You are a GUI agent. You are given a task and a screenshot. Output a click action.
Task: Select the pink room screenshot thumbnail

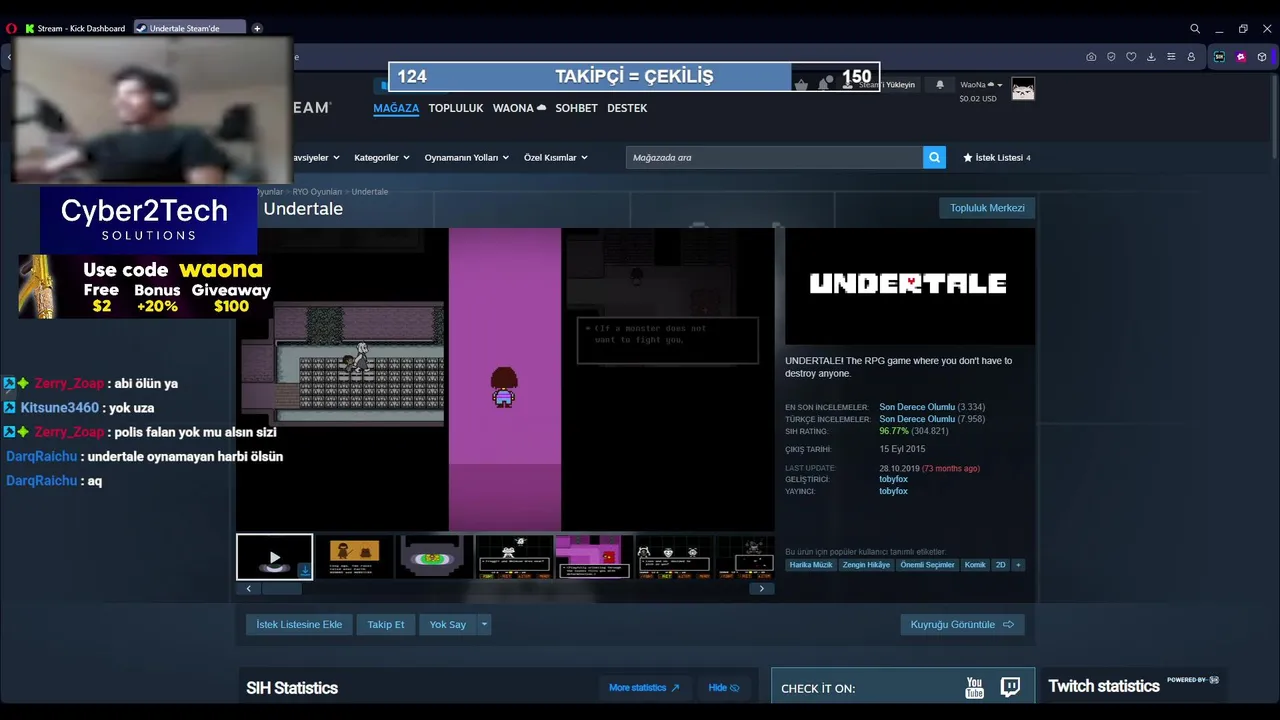[x=594, y=557]
